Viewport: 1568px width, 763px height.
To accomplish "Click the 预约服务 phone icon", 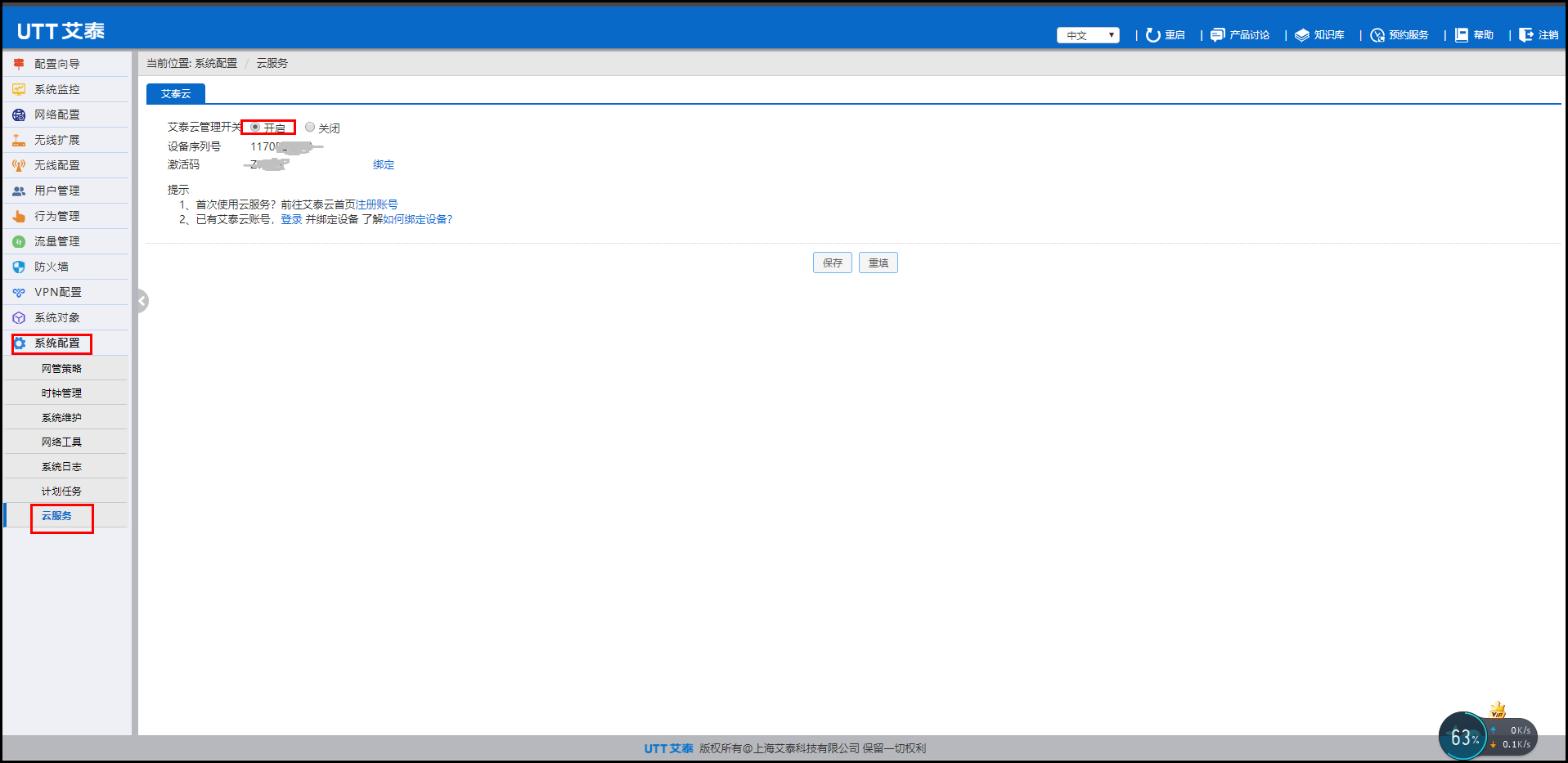I will pyautogui.click(x=1377, y=34).
